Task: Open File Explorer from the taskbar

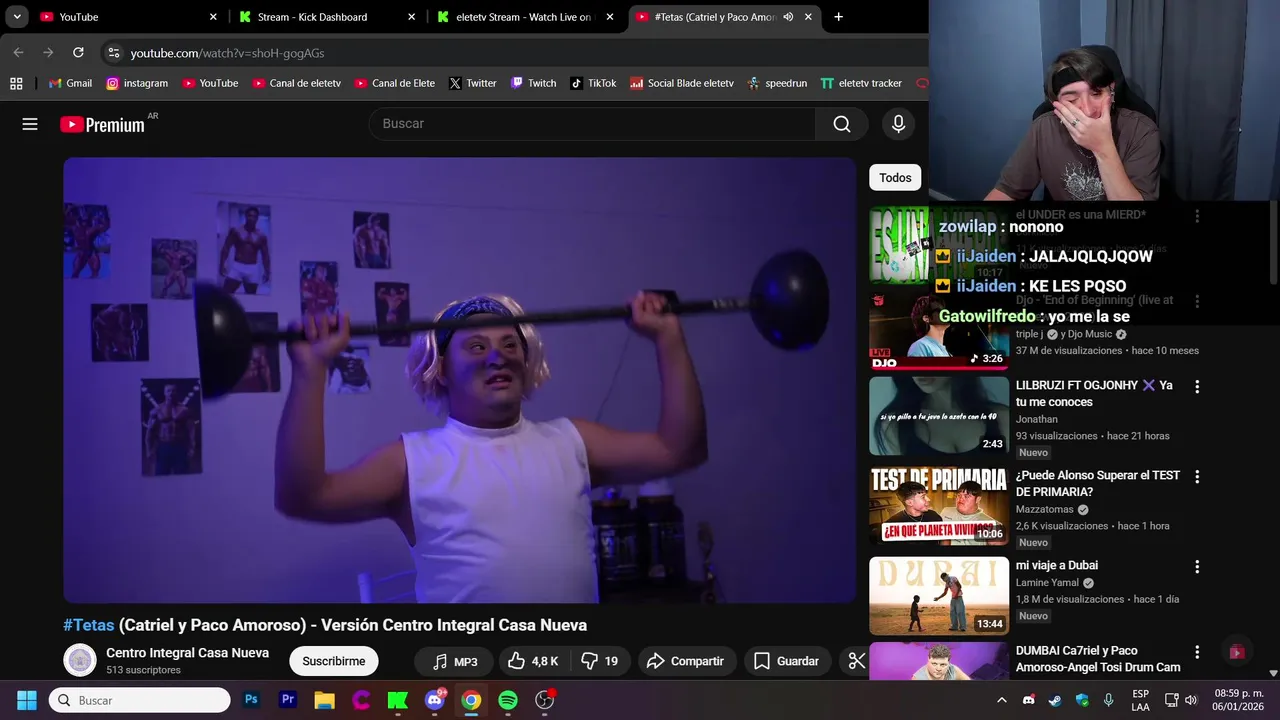Action: click(324, 700)
